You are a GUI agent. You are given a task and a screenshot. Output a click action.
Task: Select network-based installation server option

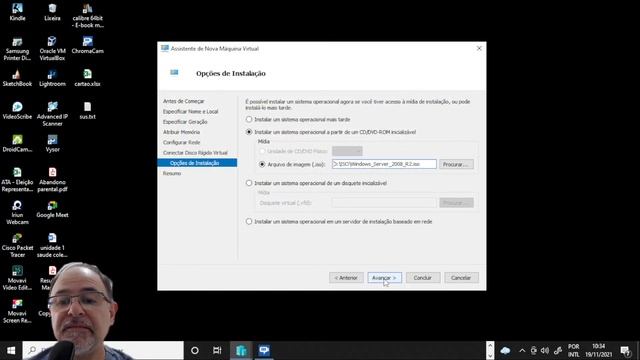coord(339,222)
